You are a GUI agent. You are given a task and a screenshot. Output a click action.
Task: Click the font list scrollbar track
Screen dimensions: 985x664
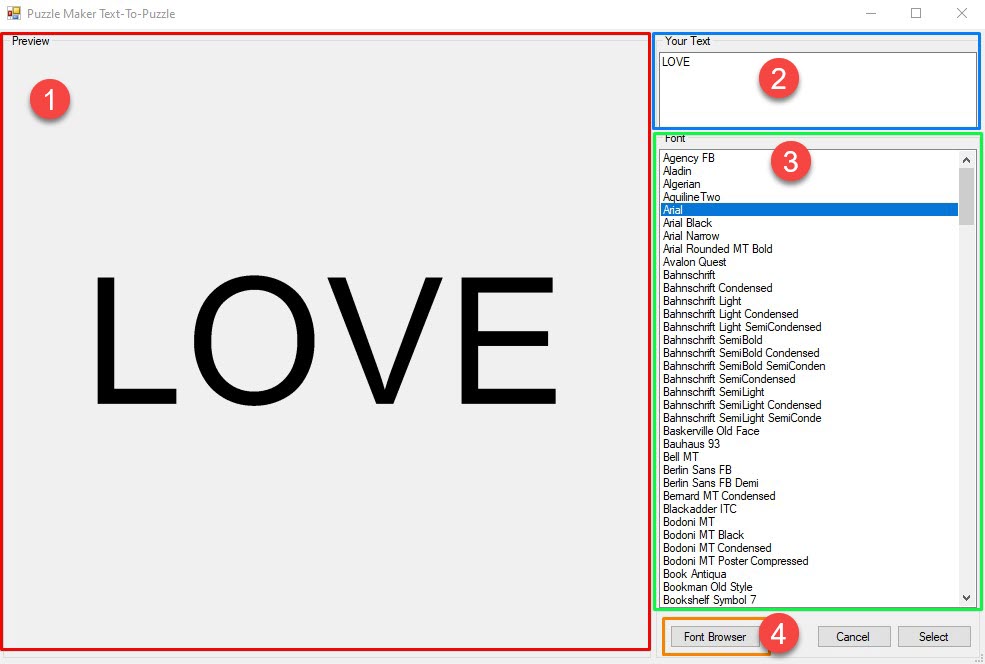click(966, 400)
